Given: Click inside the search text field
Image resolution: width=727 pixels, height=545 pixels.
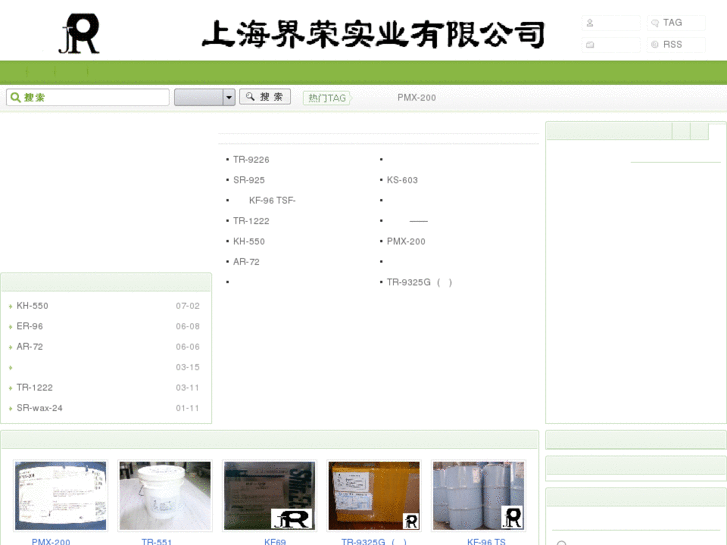Looking at the screenshot, I should [88, 97].
